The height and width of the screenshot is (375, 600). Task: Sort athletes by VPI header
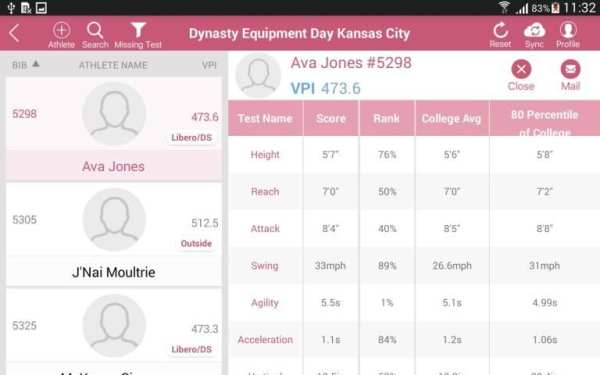point(209,65)
